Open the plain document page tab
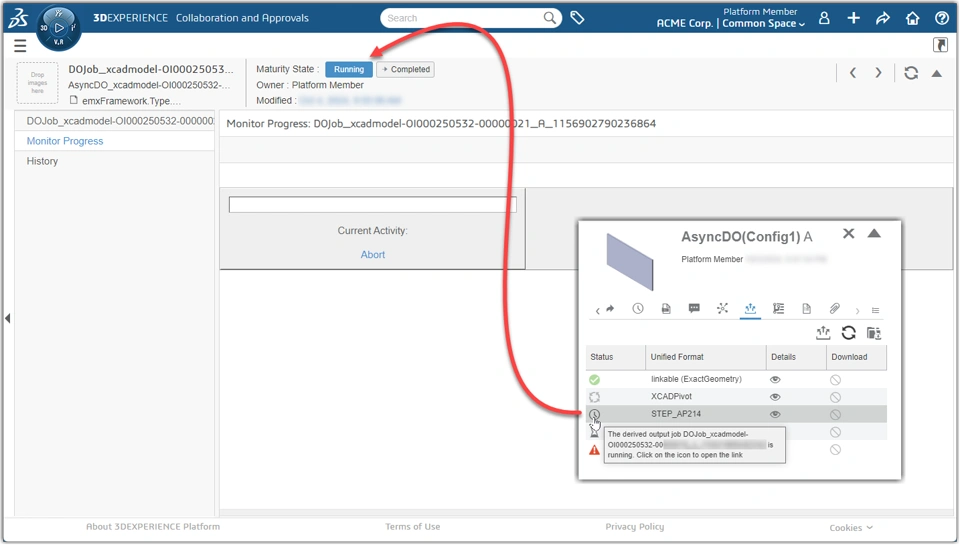Image resolution: width=960 pixels, height=545 pixels. 806,309
